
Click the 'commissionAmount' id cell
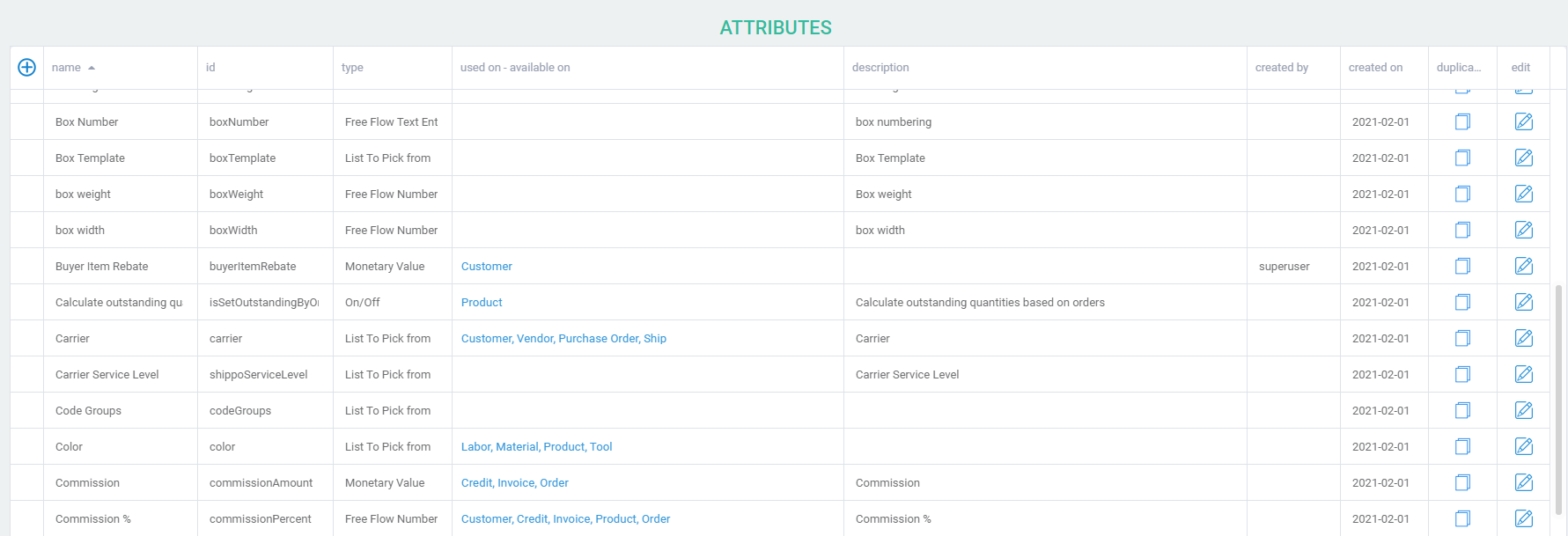click(x=265, y=482)
